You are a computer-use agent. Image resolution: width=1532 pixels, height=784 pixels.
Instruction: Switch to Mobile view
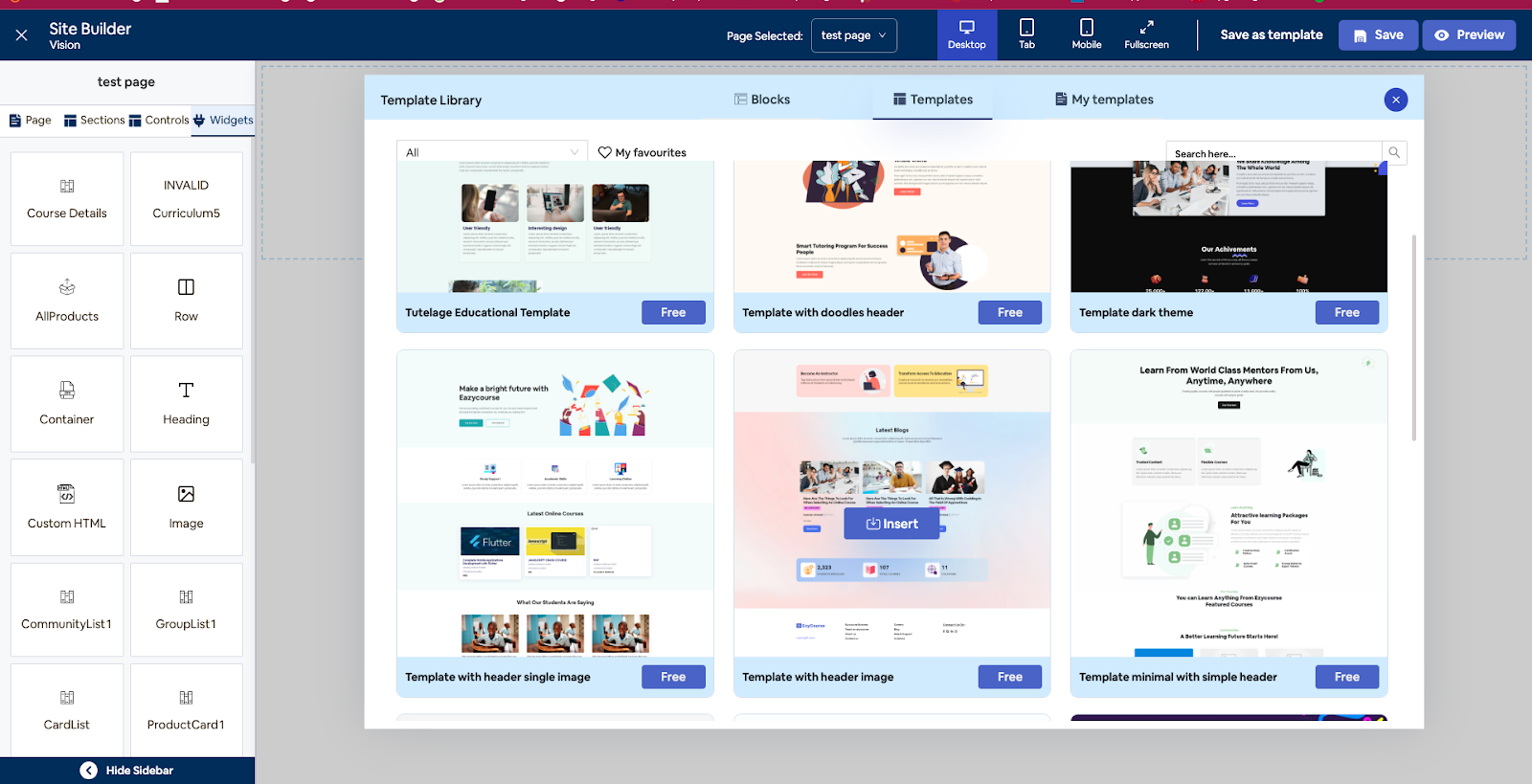[1087, 34]
